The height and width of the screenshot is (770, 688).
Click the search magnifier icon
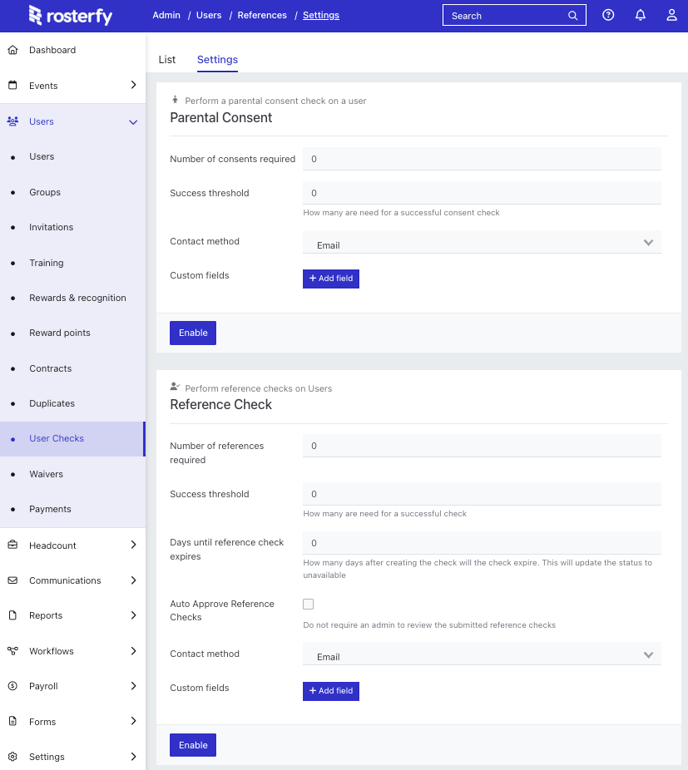[573, 16]
